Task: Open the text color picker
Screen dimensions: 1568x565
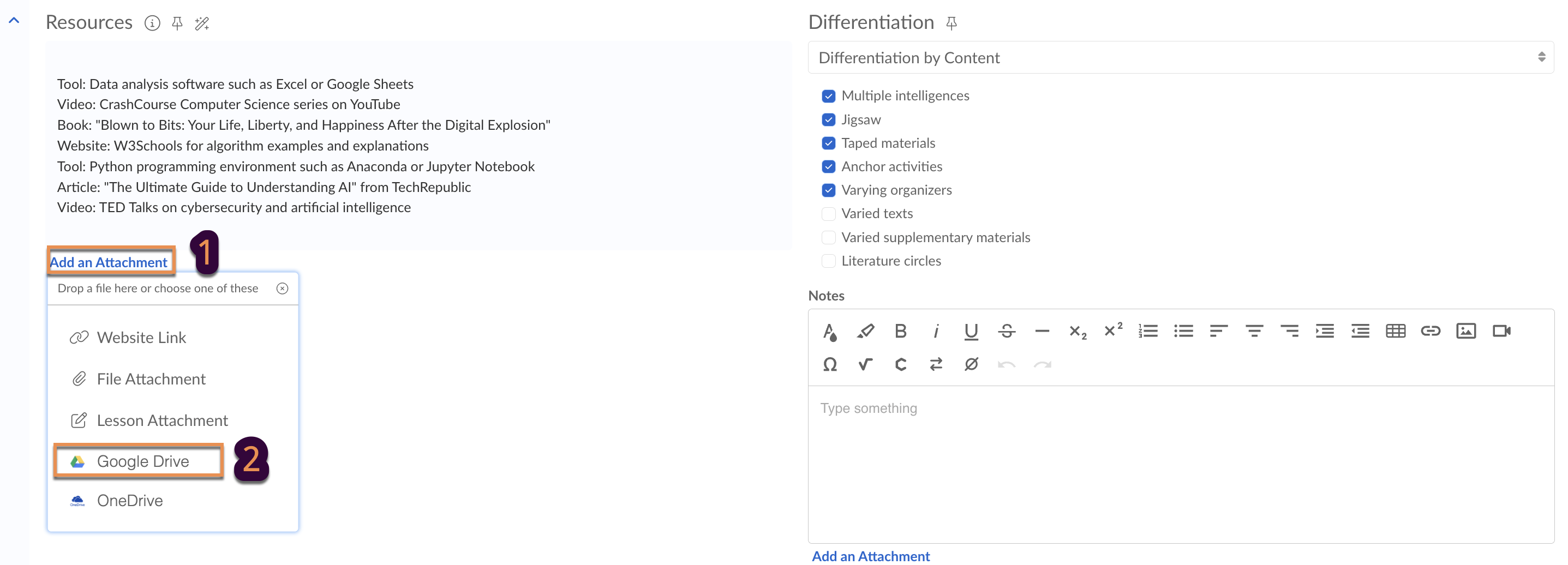Action: (x=830, y=331)
